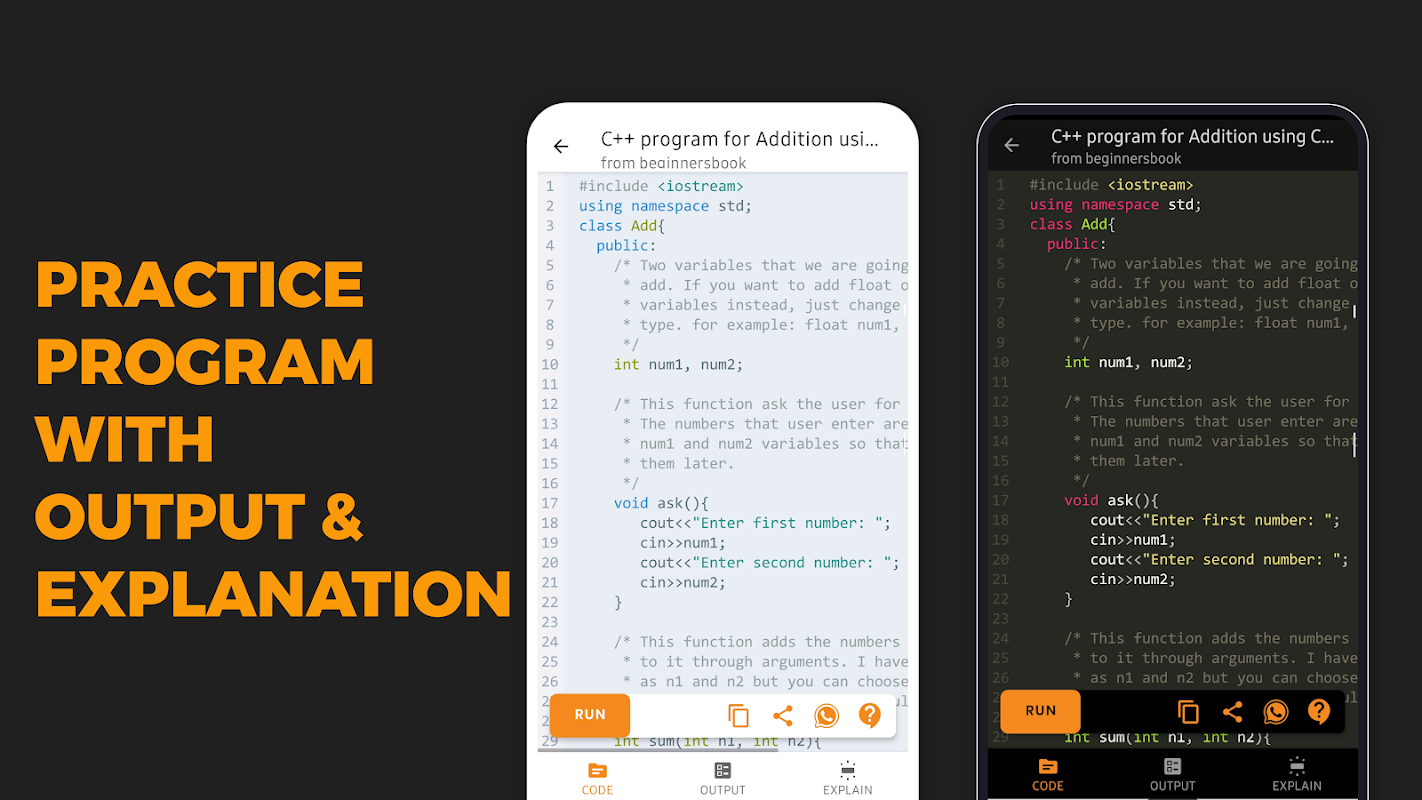Click program title on light phone
This screenshot has height=800, width=1422.
(x=739, y=139)
